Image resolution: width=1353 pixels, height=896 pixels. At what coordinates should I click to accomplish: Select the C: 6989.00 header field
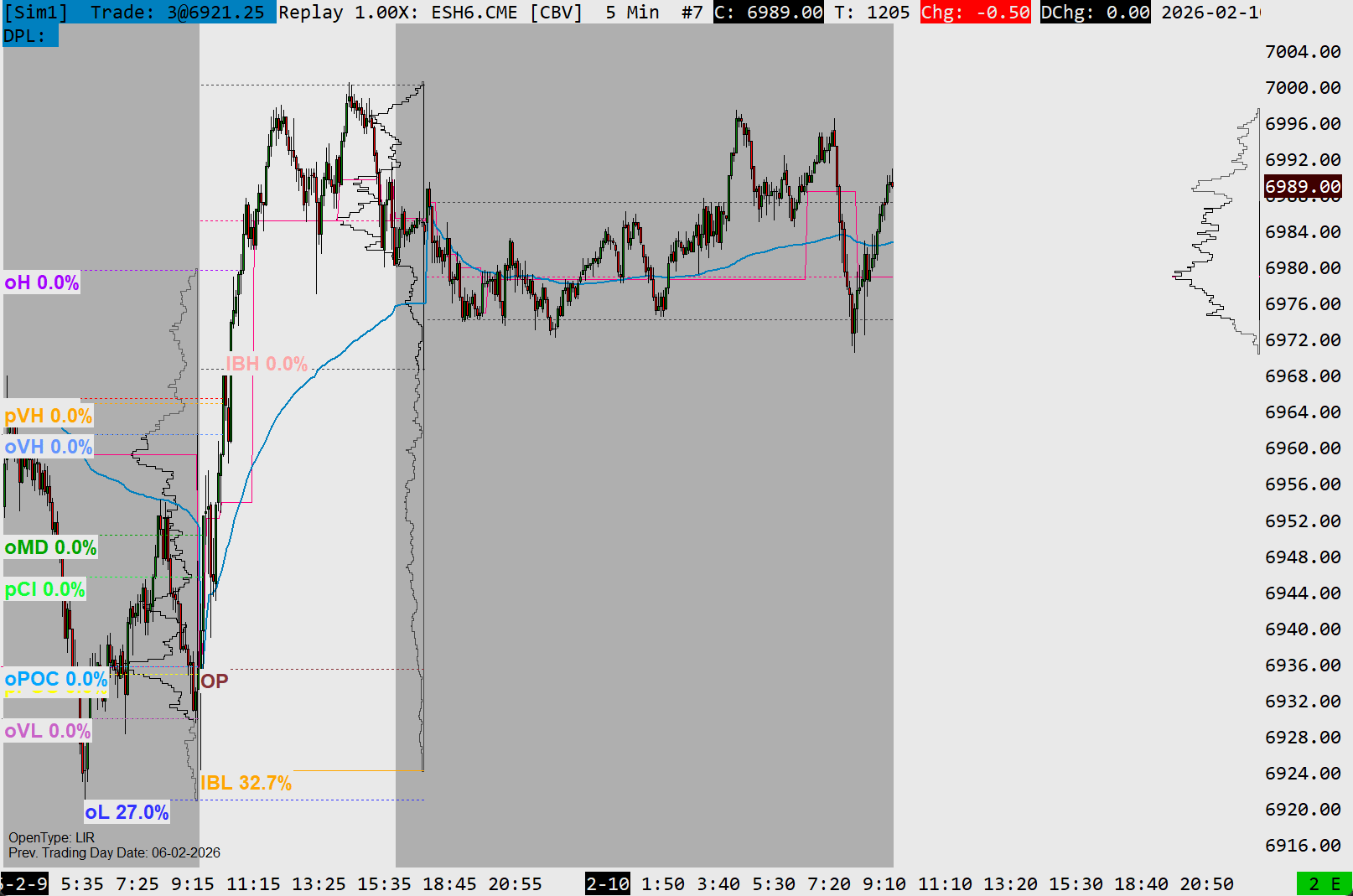(768, 13)
